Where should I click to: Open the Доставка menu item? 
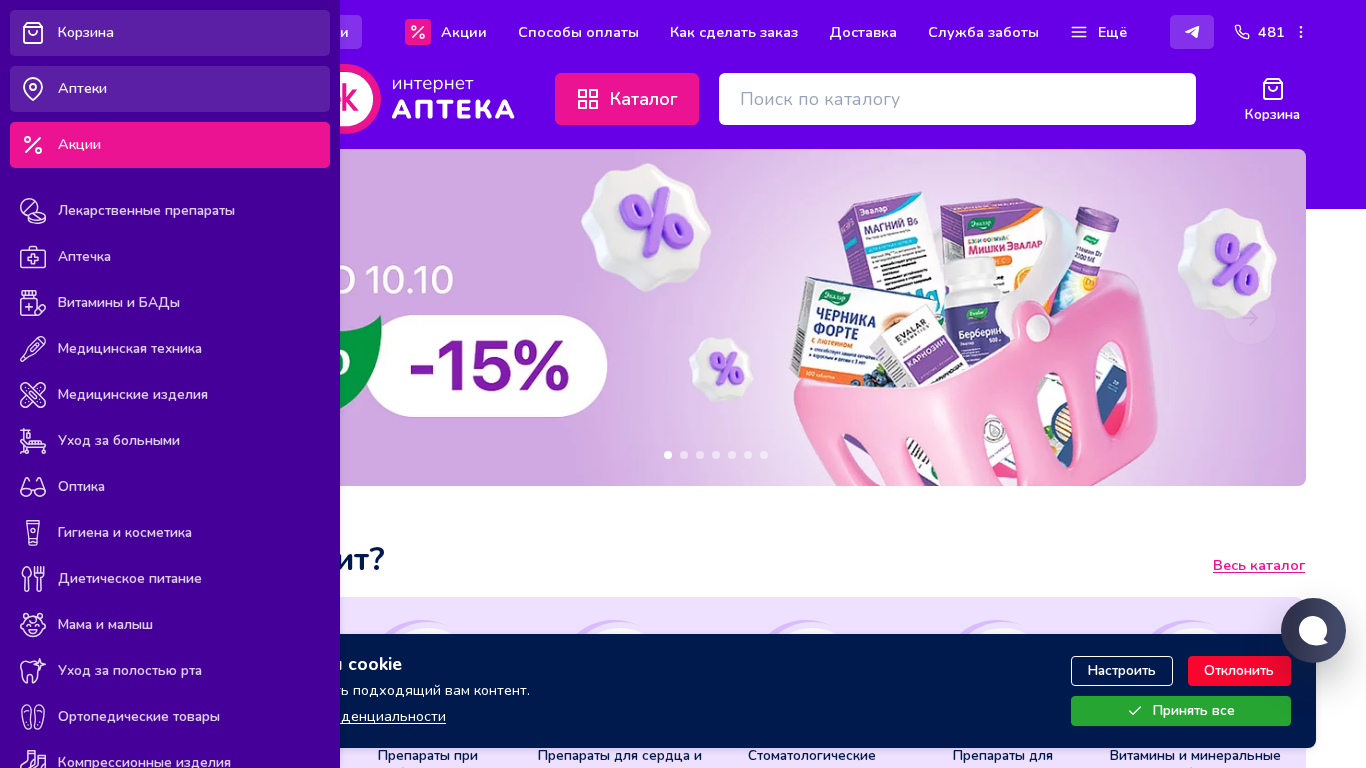pyautogui.click(x=863, y=32)
